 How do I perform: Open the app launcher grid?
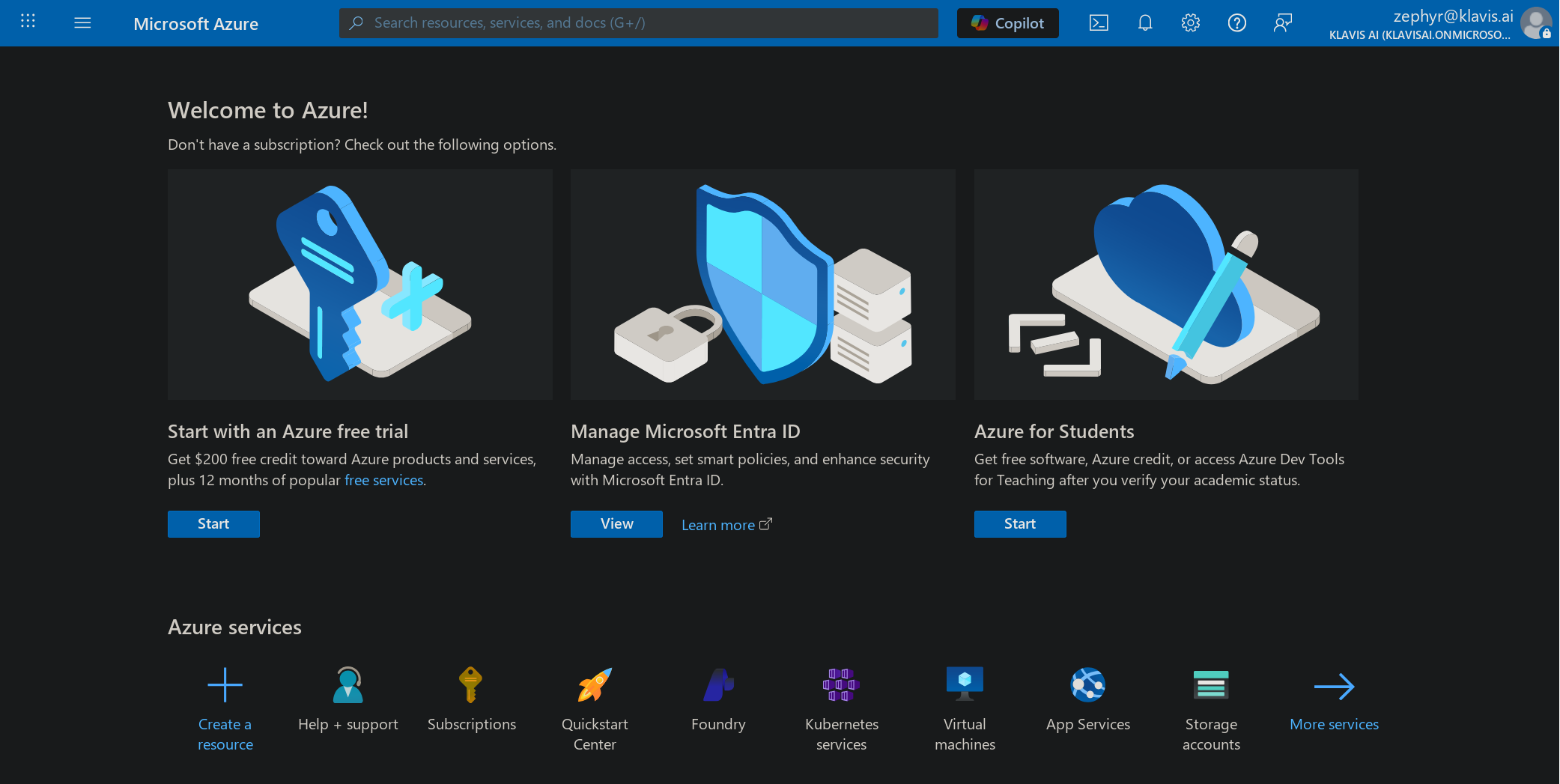pos(28,22)
